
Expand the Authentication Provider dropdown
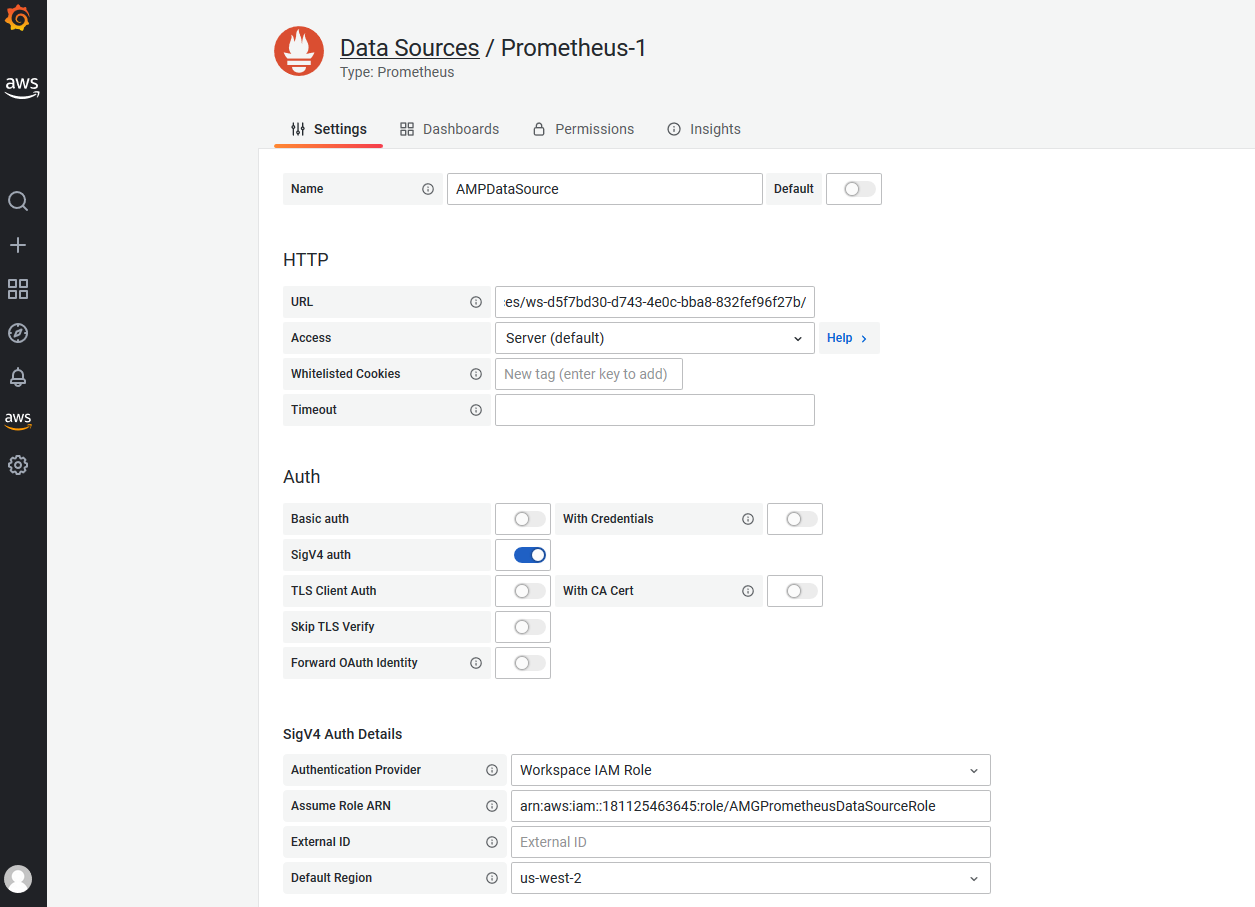[750, 770]
